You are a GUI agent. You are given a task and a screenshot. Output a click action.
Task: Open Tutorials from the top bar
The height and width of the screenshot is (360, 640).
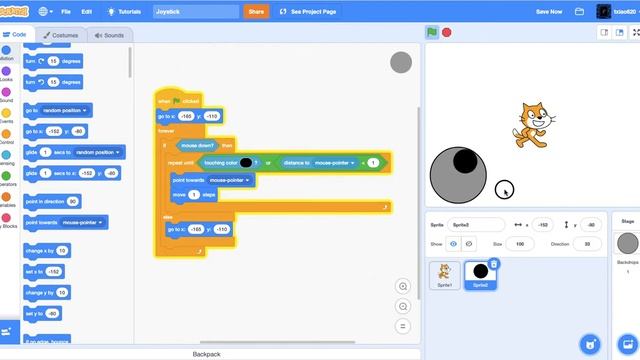pyautogui.click(x=124, y=11)
